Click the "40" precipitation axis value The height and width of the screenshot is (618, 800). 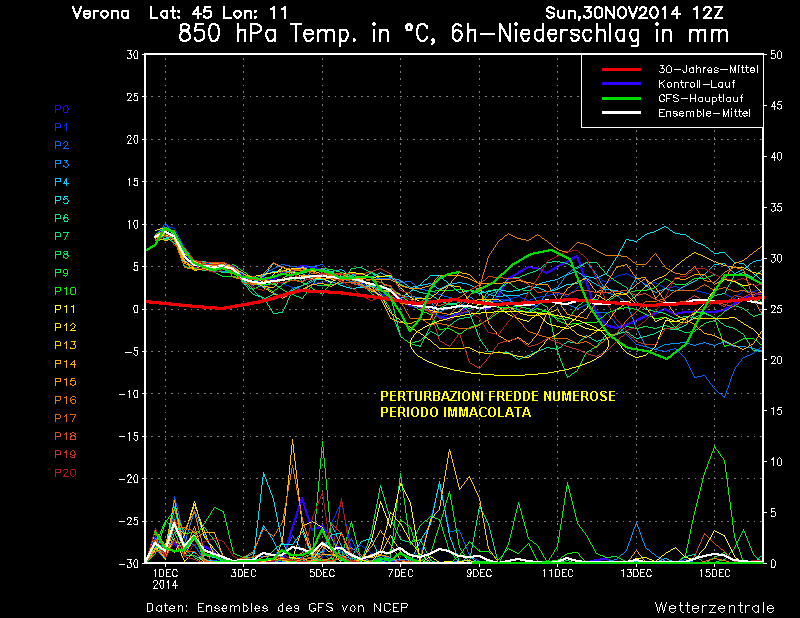[x=776, y=157]
